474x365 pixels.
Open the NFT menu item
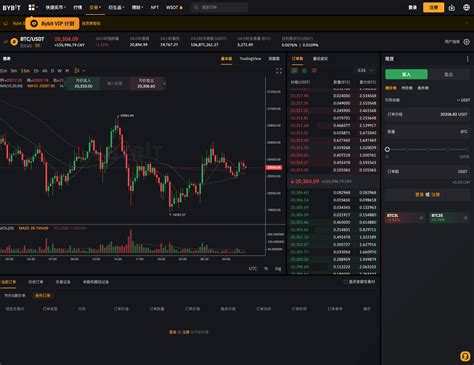155,7
